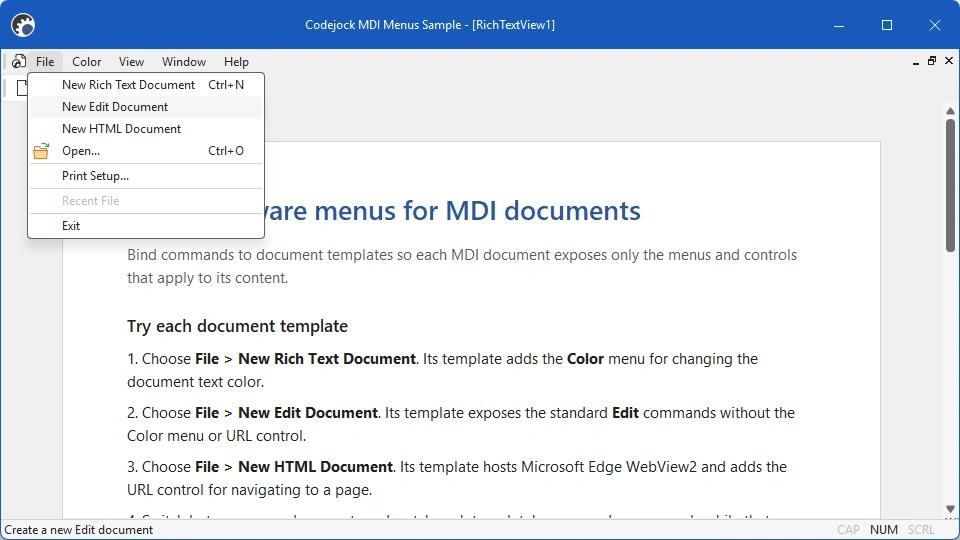Minimize the main application window
960x540 pixels.
pos(839,25)
